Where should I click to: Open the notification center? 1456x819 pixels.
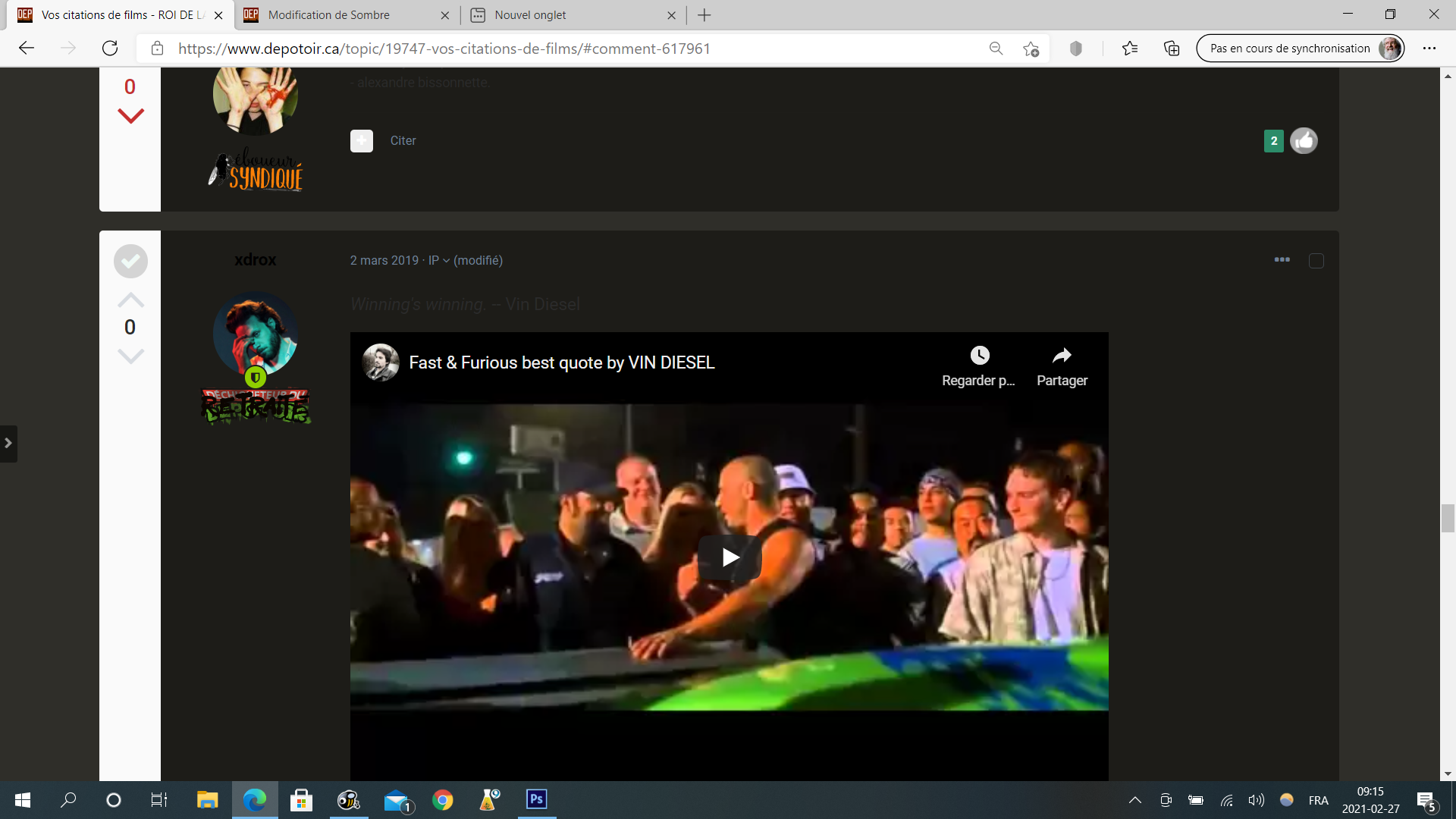pos(1426,801)
